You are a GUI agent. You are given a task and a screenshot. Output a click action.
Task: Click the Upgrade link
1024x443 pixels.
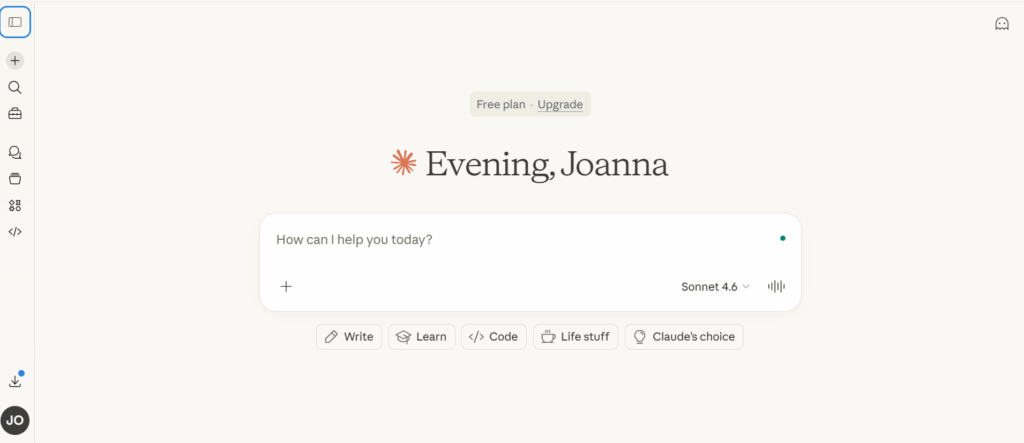(560, 104)
